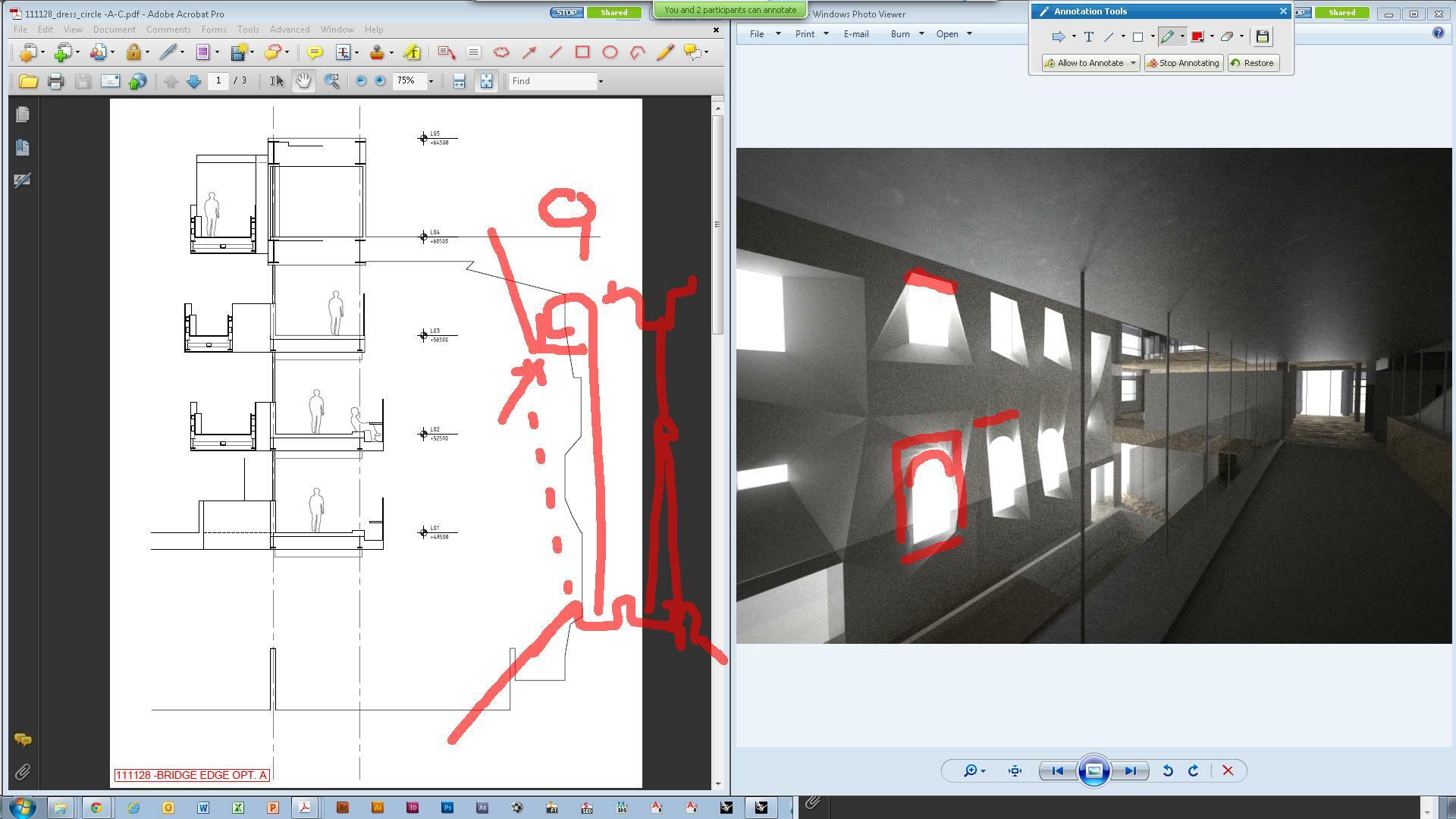Click the Sign pen icon

(168, 52)
